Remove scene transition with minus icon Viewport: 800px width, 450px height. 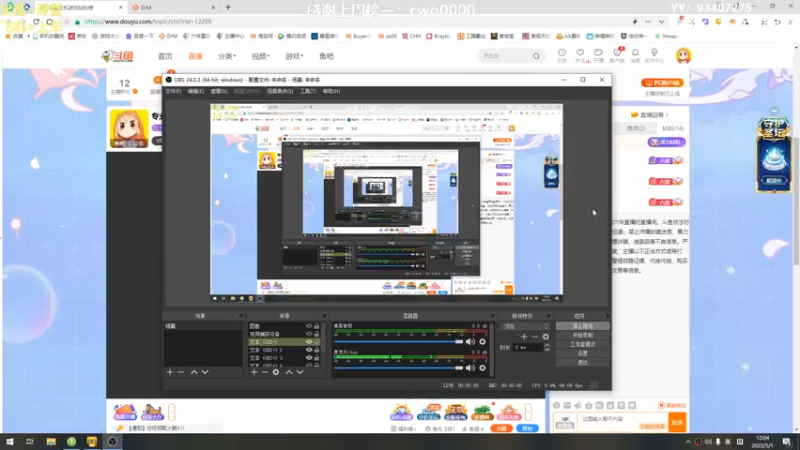(x=535, y=337)
